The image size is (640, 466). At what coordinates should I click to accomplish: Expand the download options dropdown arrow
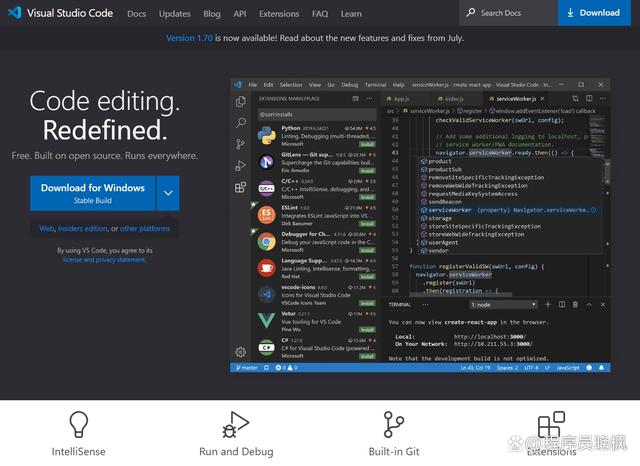pyautogui.click(x=167, y=193)
